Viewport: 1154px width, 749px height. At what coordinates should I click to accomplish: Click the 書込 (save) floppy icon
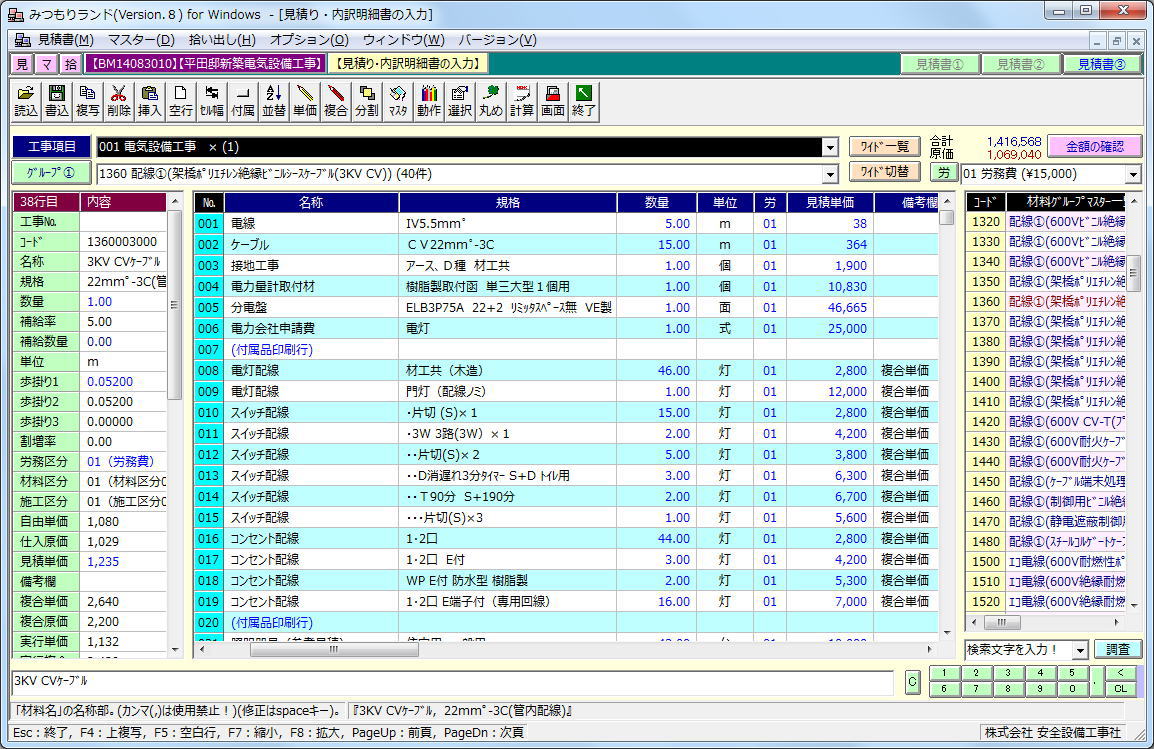point(57,101)
